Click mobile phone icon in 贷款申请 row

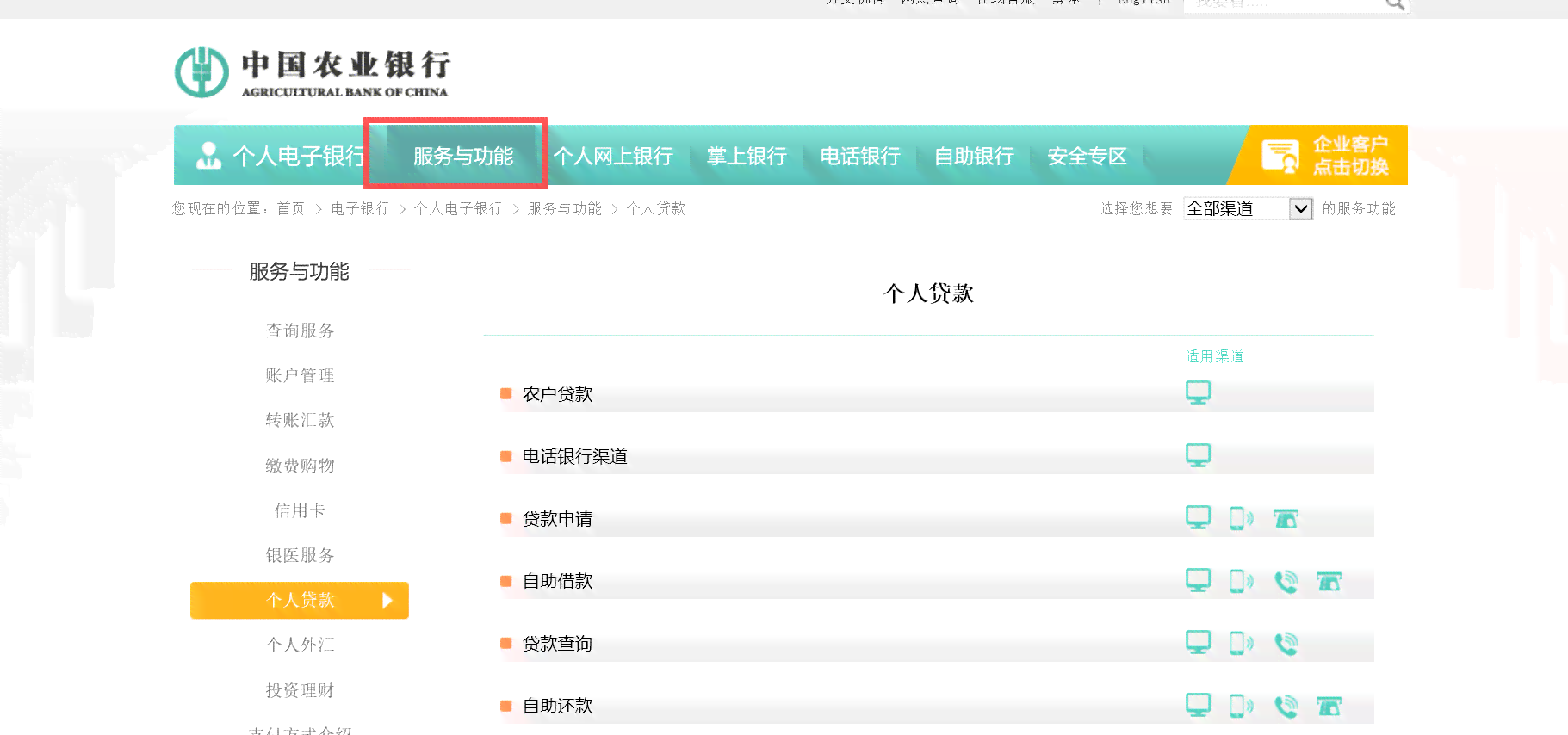pos(1241,518)
